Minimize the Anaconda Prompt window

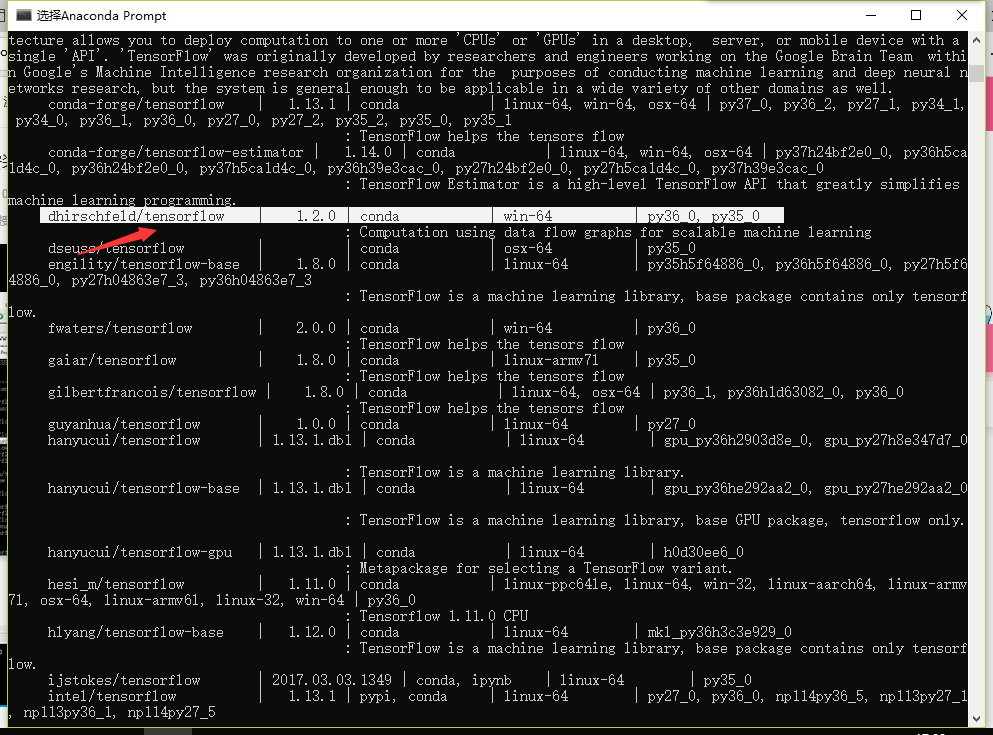[871, 15]
